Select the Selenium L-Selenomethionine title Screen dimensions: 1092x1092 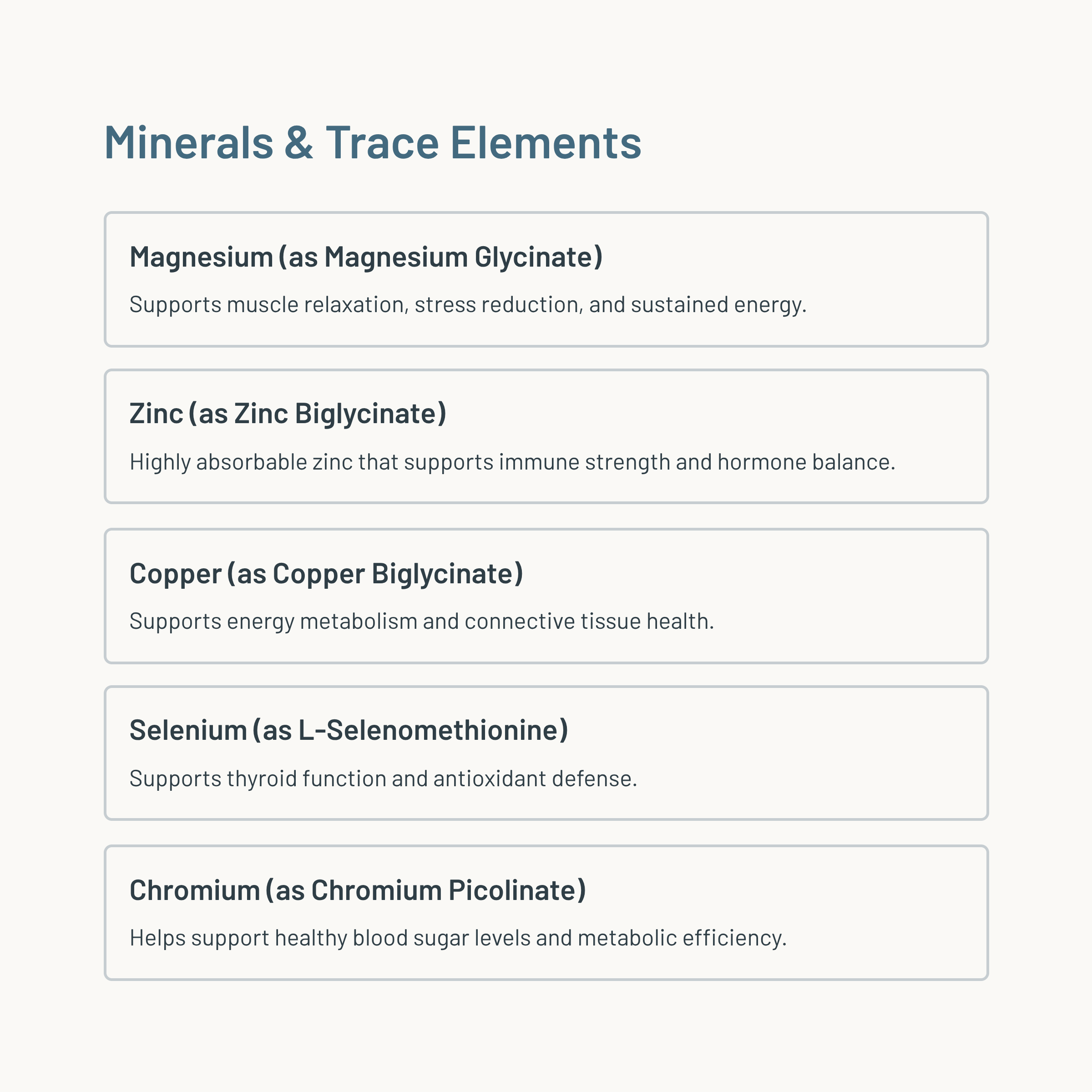point(349,730)
